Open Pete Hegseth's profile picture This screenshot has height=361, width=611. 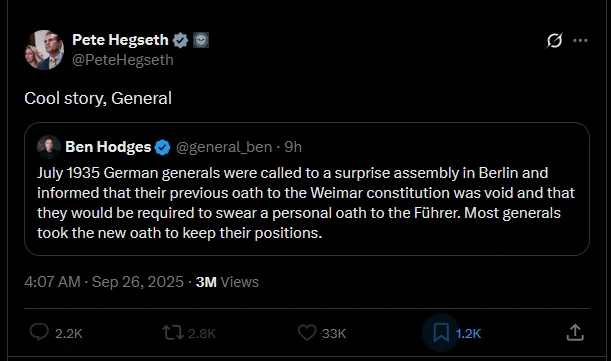point(44,50)
